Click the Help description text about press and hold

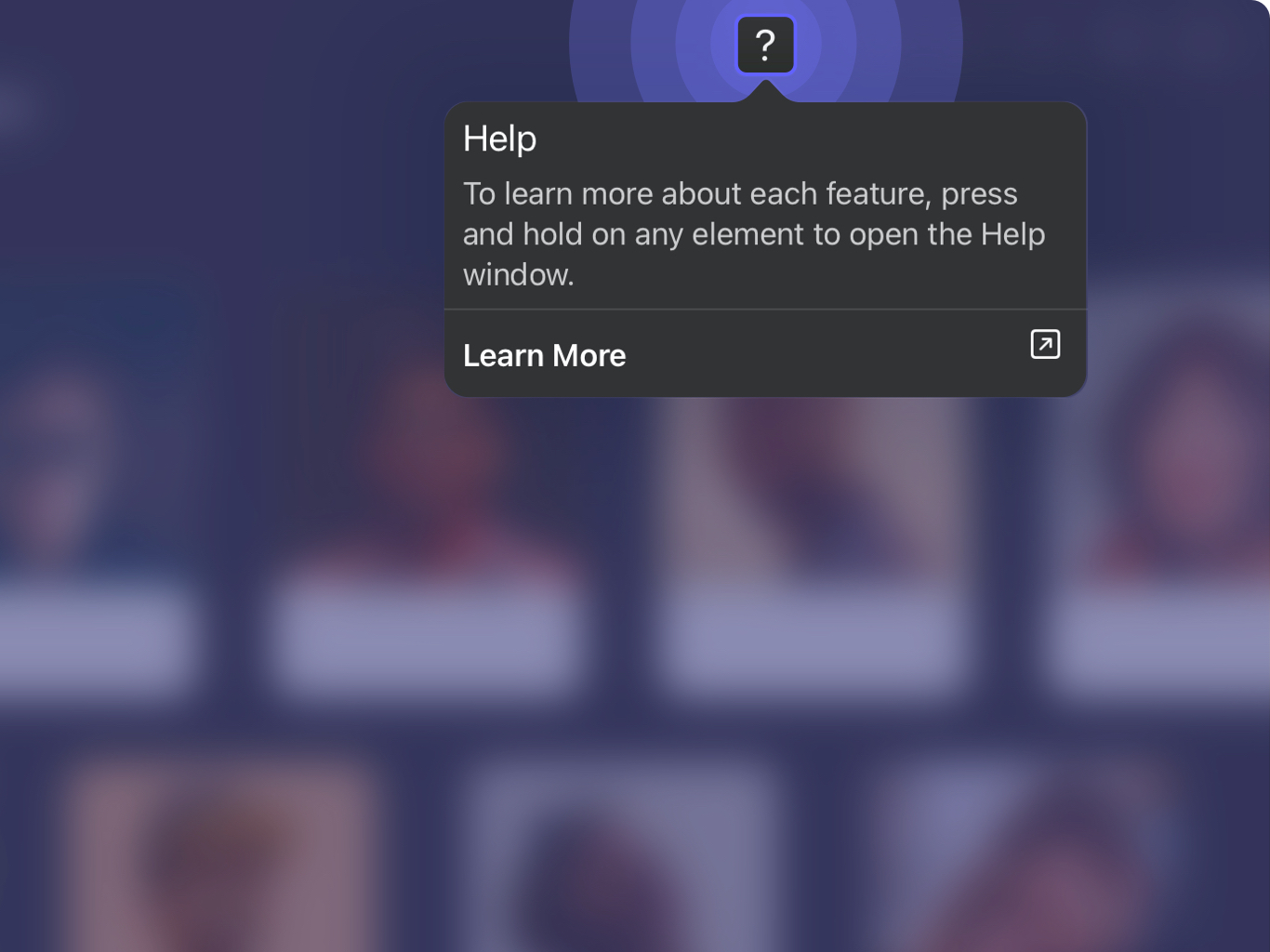[754, 233]
